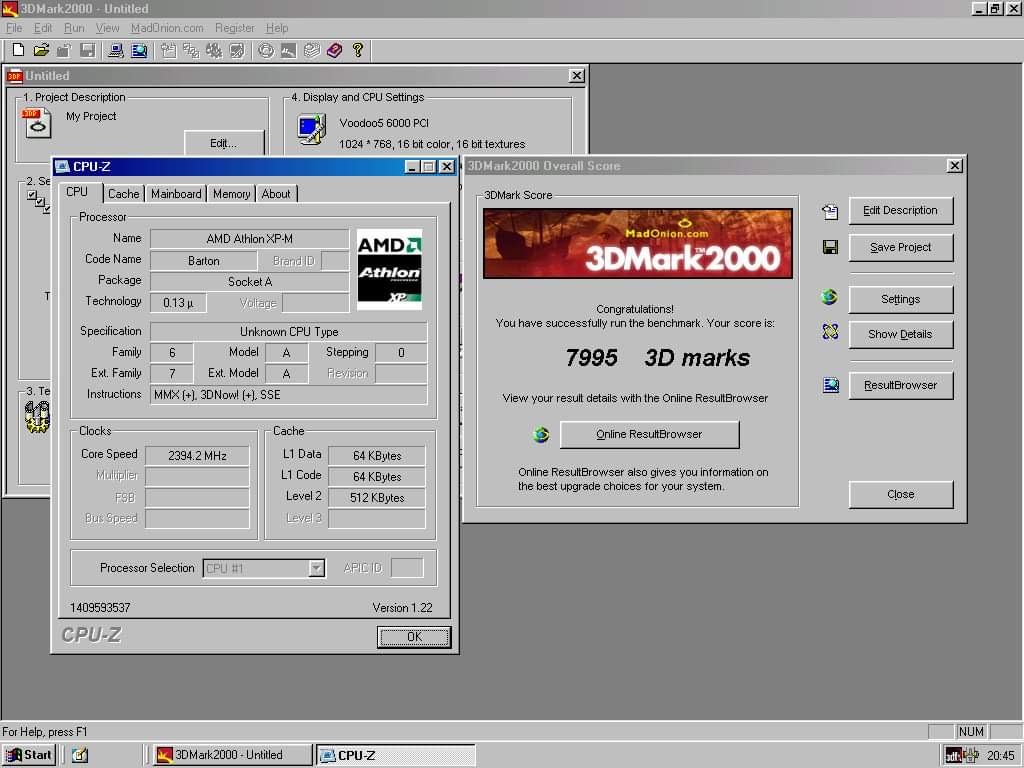Click the globe icon beside Online ResultBrowser
The image size is (1024, 768).
(541, 434)
